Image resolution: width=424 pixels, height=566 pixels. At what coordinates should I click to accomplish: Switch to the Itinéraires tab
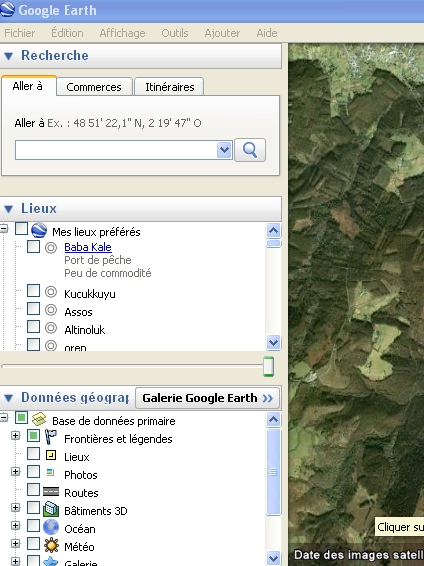point(169,87)
